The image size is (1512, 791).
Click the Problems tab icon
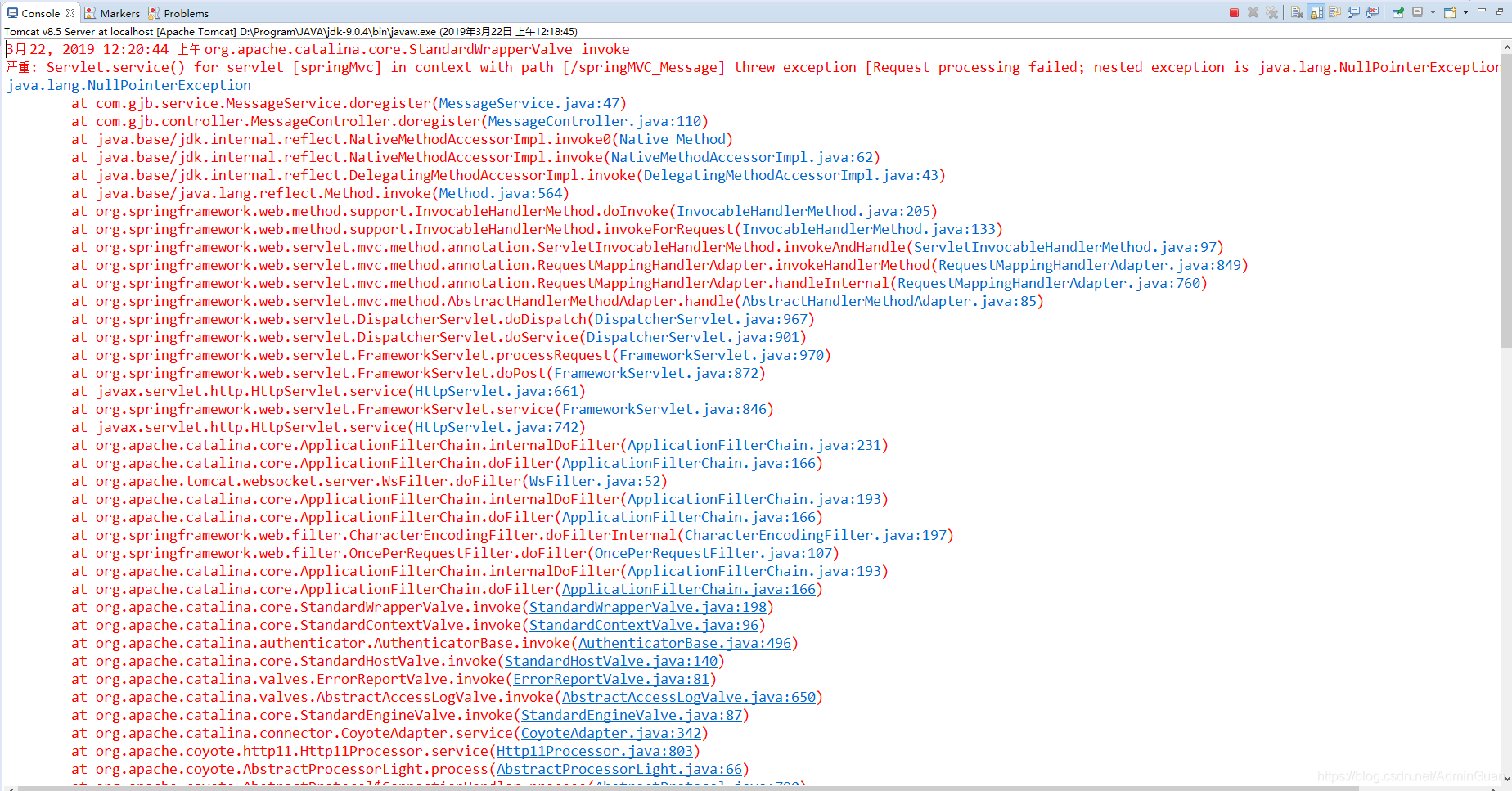coord(152,12)
